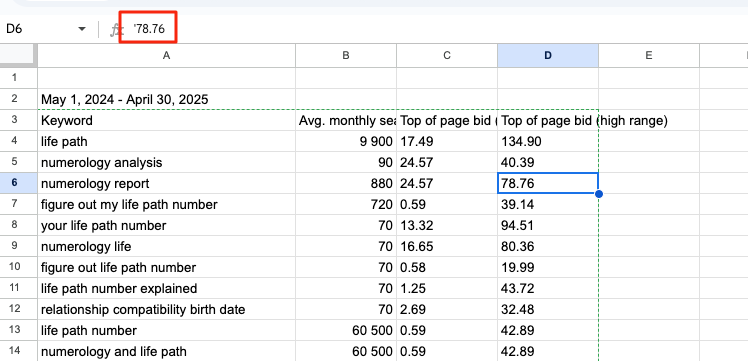
Task: Select row 5 header
Action: (x=19, y=162)
